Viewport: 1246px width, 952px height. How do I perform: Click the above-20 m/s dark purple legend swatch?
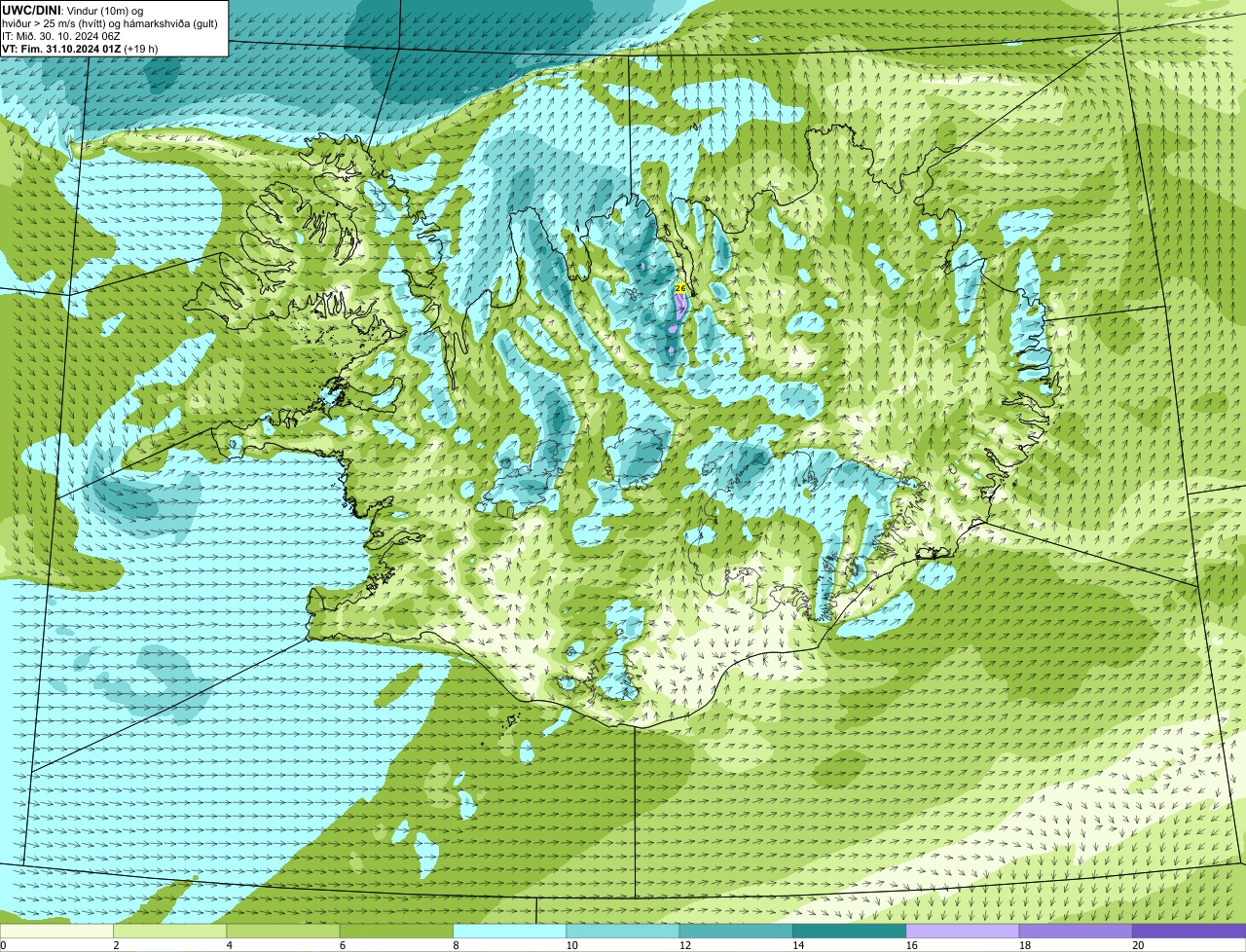pos(1190,932)
